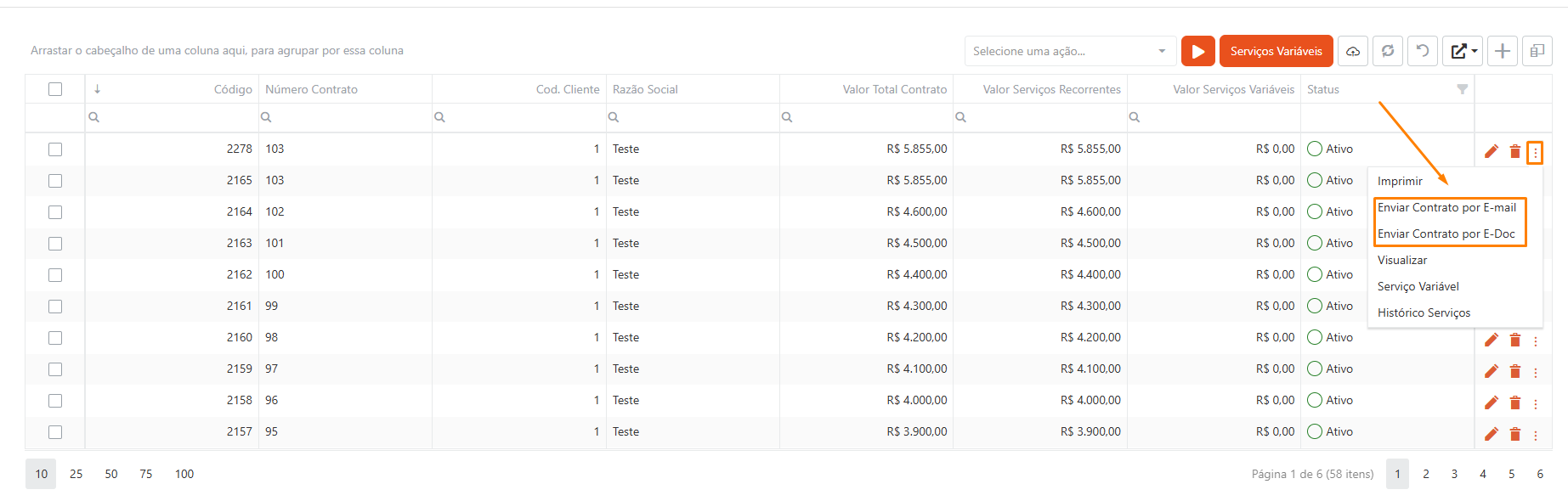This screenshot has height=501, width=1568.
Task: Select checkbox for contract 2160 row
Action: coord(55,338)
